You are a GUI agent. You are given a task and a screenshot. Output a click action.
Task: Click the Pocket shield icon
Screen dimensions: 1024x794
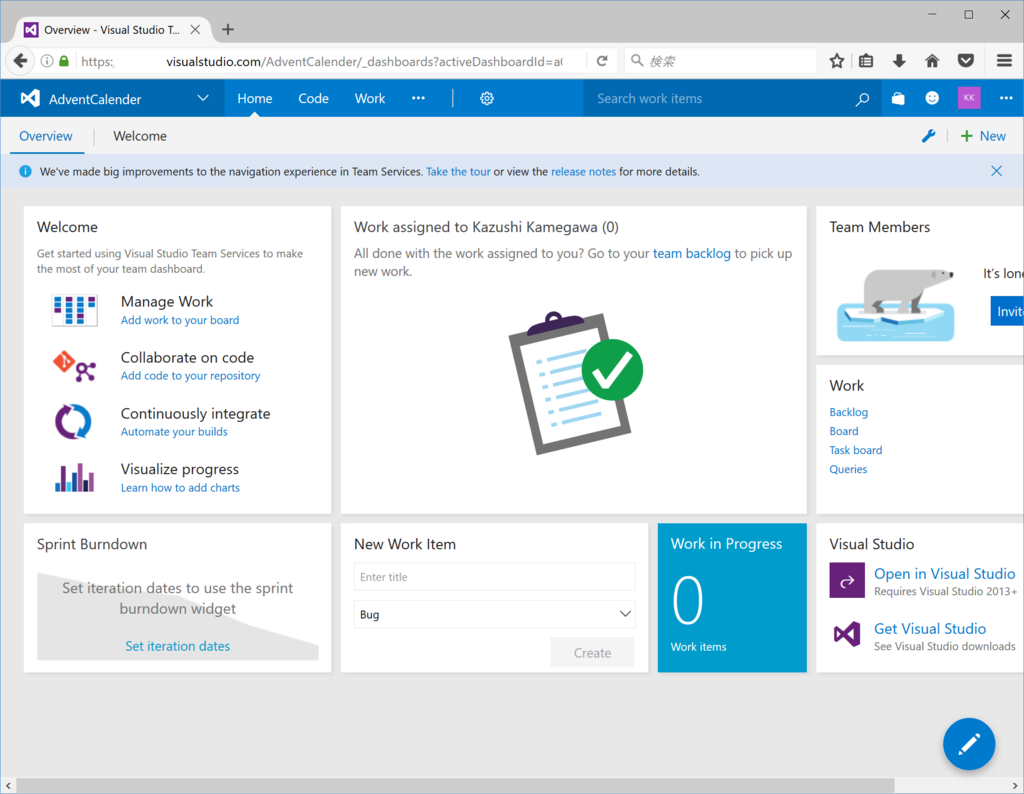pos(966,61)
